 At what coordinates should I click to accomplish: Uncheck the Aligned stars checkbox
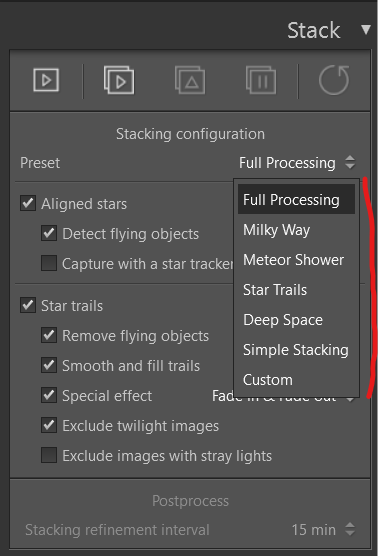[28, 204]
